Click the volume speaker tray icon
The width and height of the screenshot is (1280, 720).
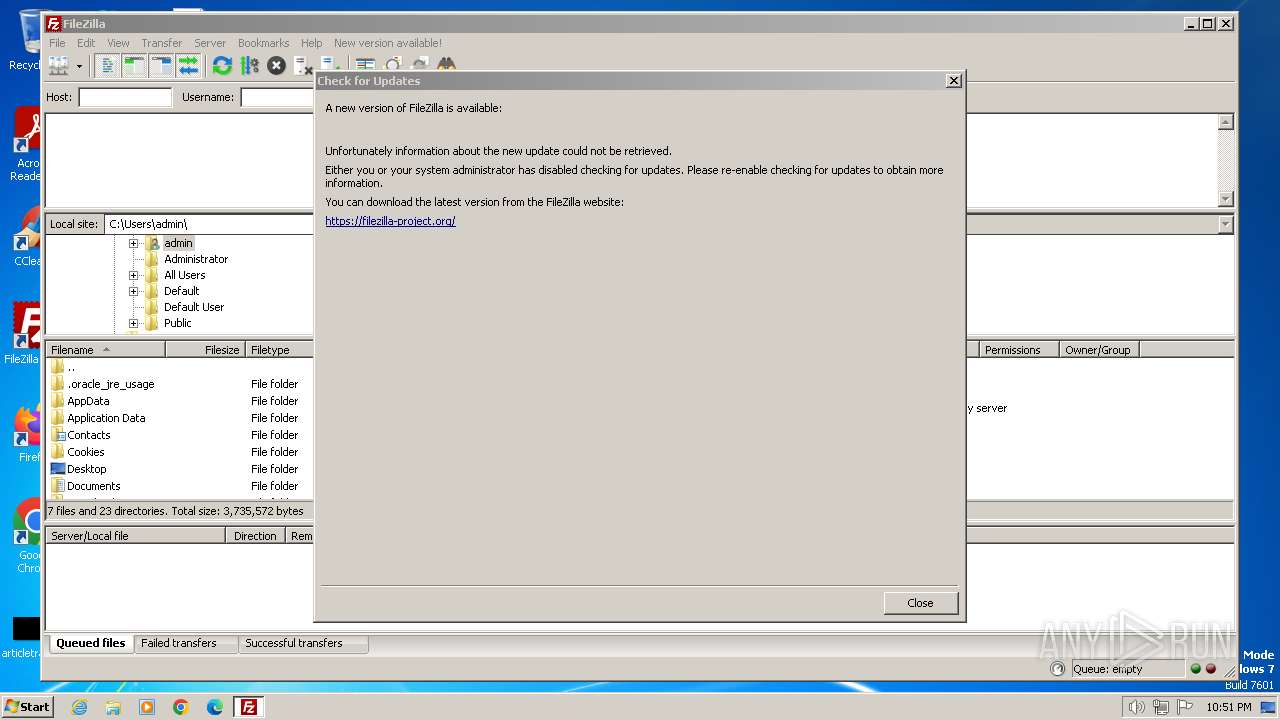(1136, 707)
